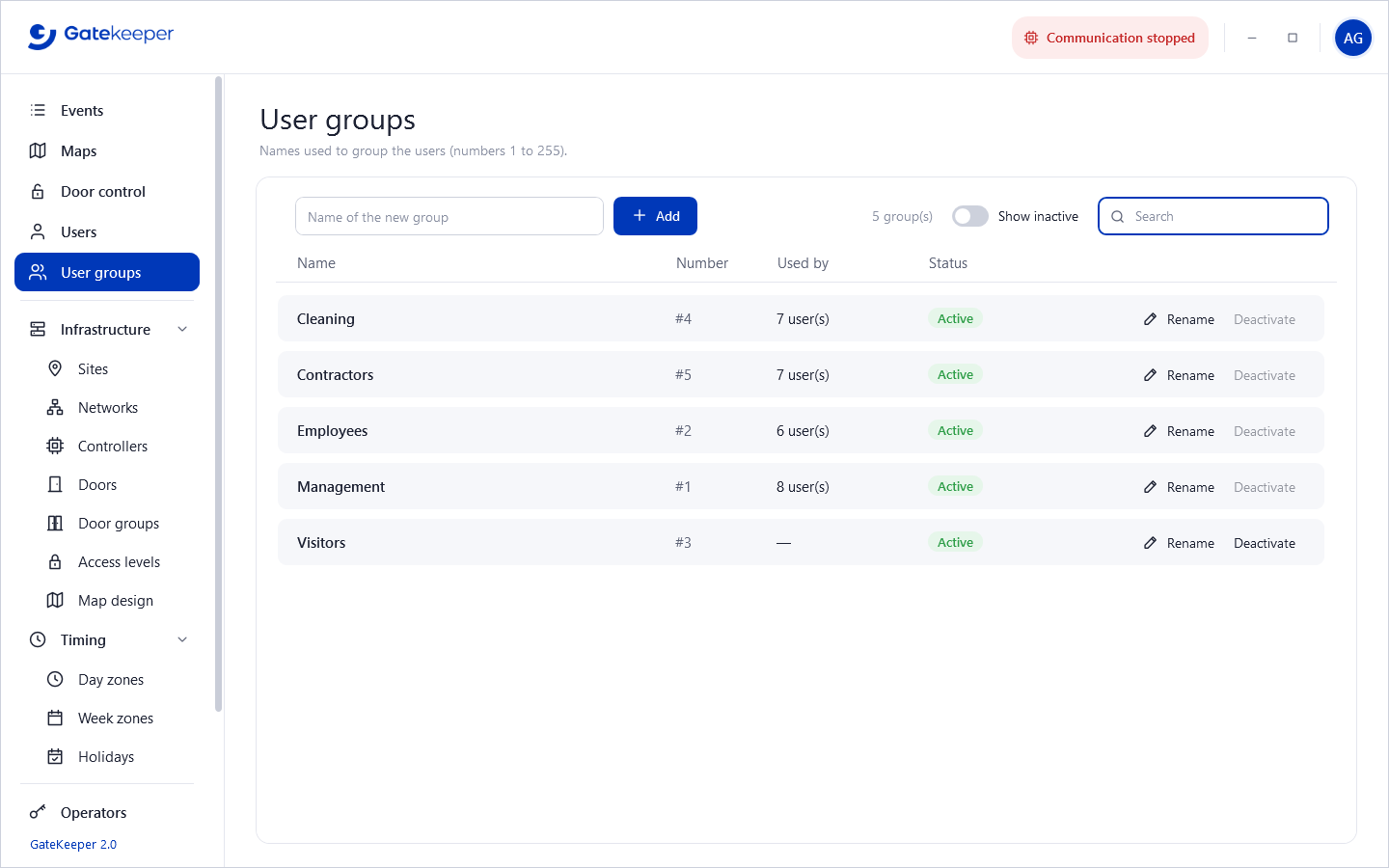
Task: Click the Communication stopped status button
Action: 1110,38
